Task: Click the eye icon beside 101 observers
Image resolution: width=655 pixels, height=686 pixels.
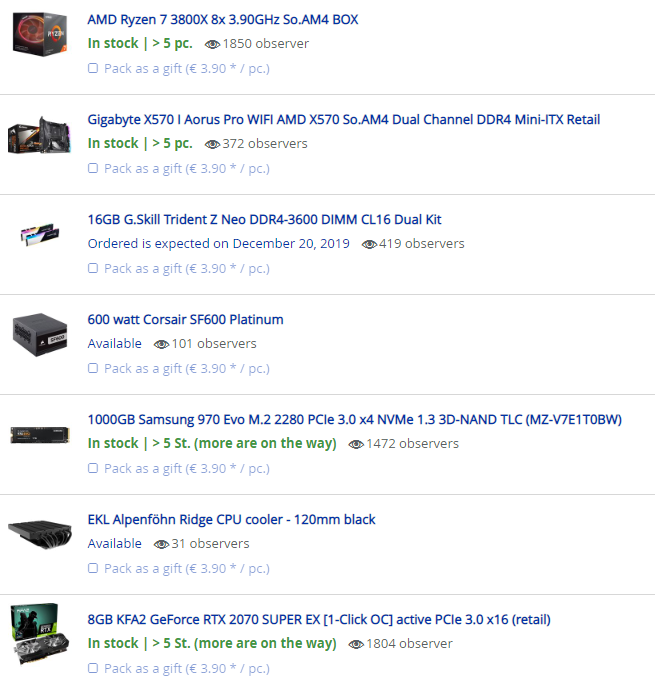Action: tap(161, 344)
